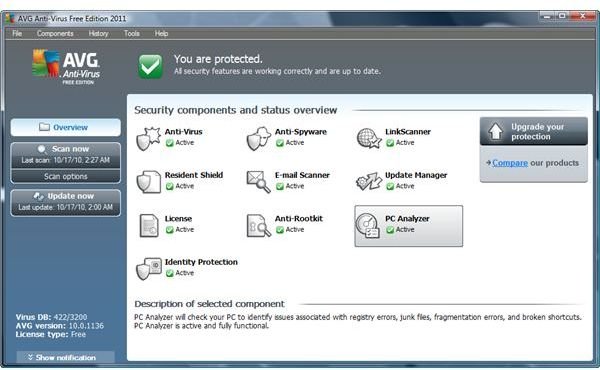Open the History menu
600x370 pixels.
(x=98, y=34)
